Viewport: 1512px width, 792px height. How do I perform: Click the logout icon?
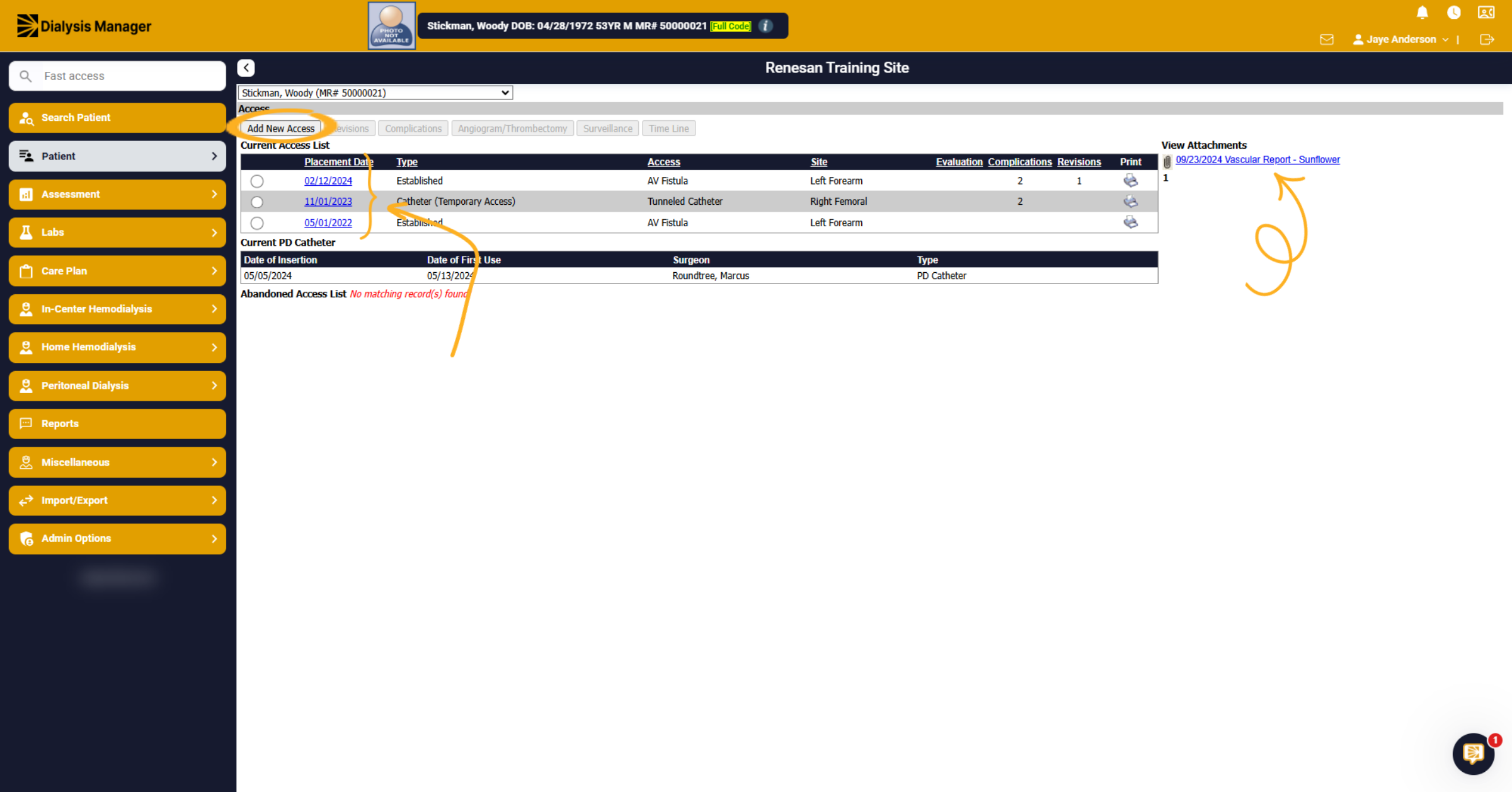[x=1487, y=40]
